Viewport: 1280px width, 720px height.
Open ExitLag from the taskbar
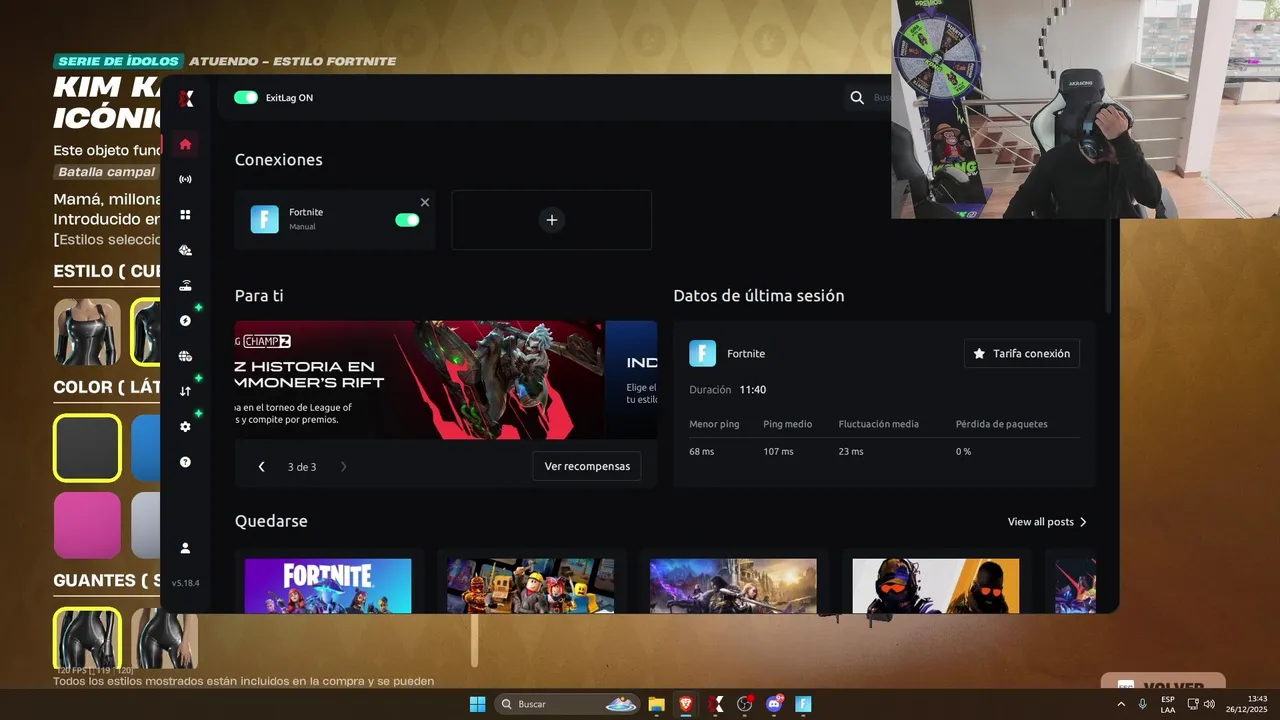click(x=716, y=704)
